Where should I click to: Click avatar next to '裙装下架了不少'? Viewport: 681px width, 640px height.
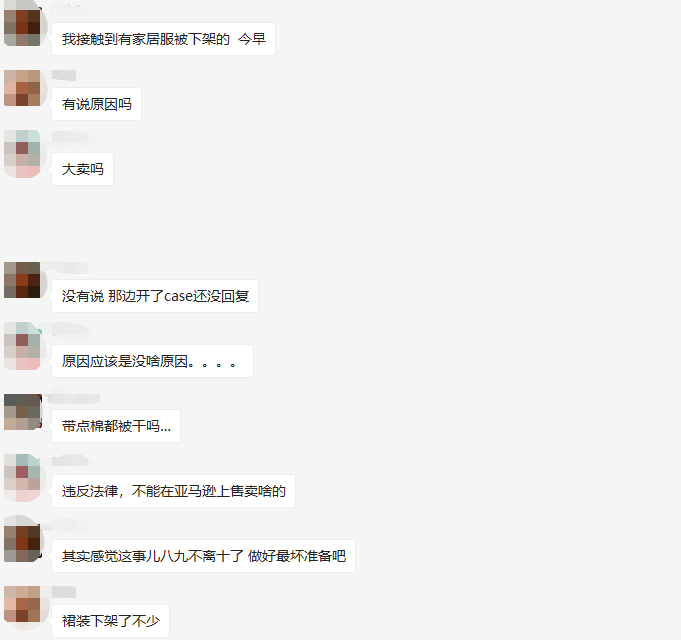click(24, 606)
